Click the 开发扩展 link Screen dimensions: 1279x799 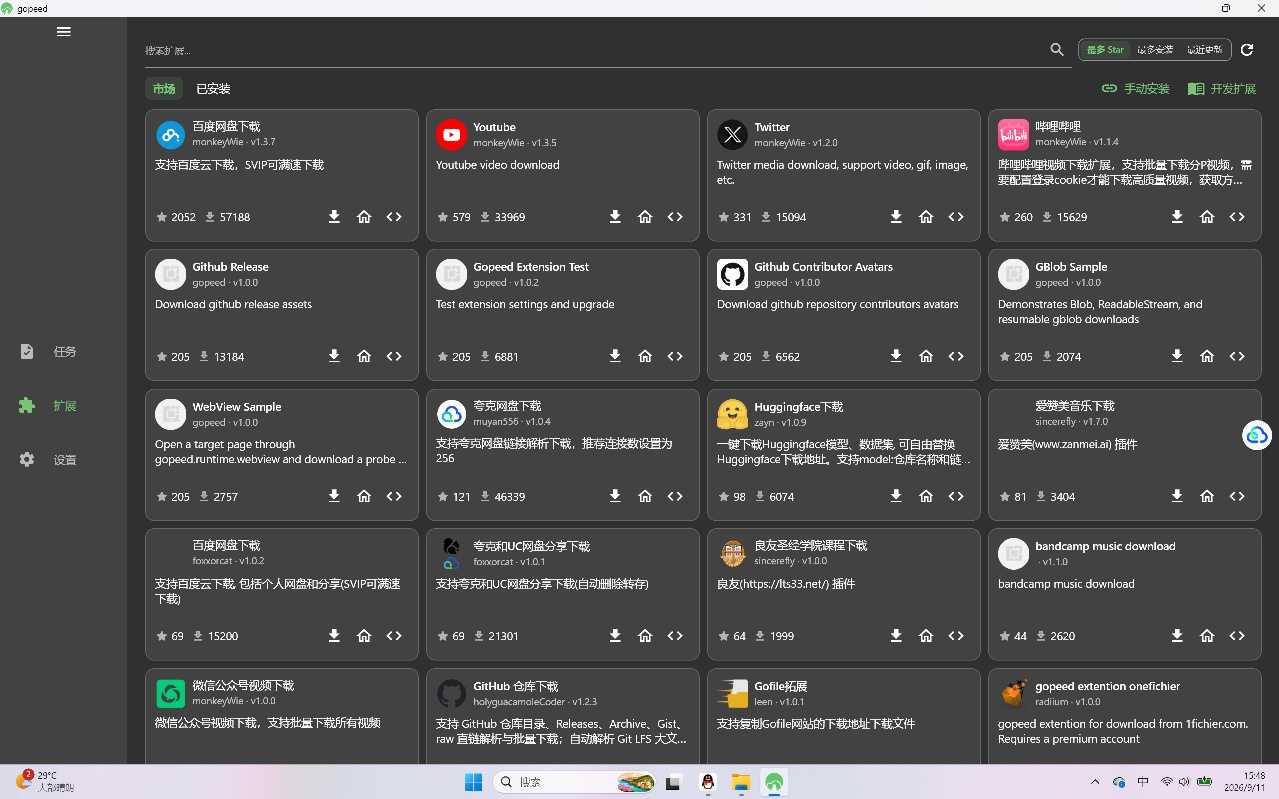(x=1221, y=89)
